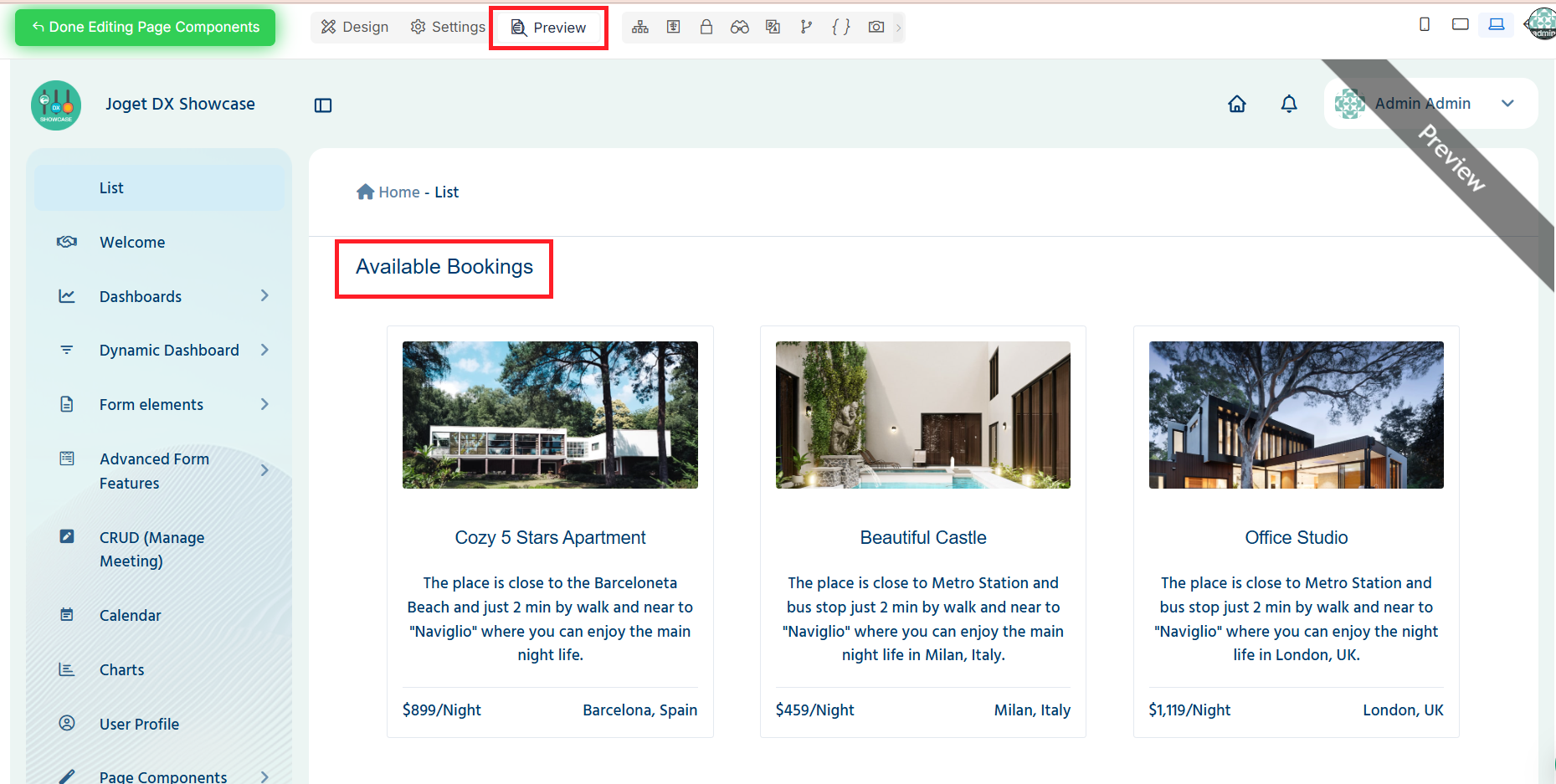Click the user circle icon beside User Profile
1556x784 pixels.
[x=67, y=723]
